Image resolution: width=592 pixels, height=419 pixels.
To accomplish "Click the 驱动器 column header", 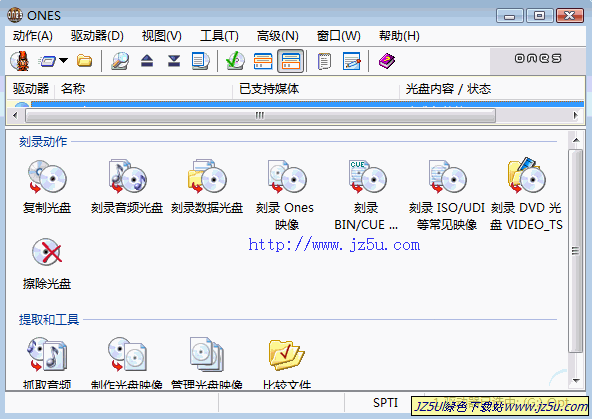I will (x=31, y=89).
